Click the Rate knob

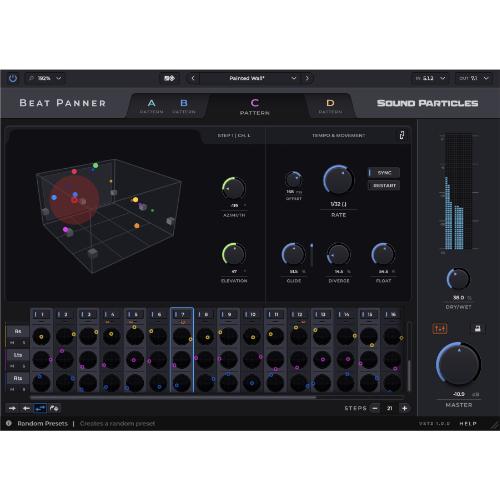click(x=339, y=180)
